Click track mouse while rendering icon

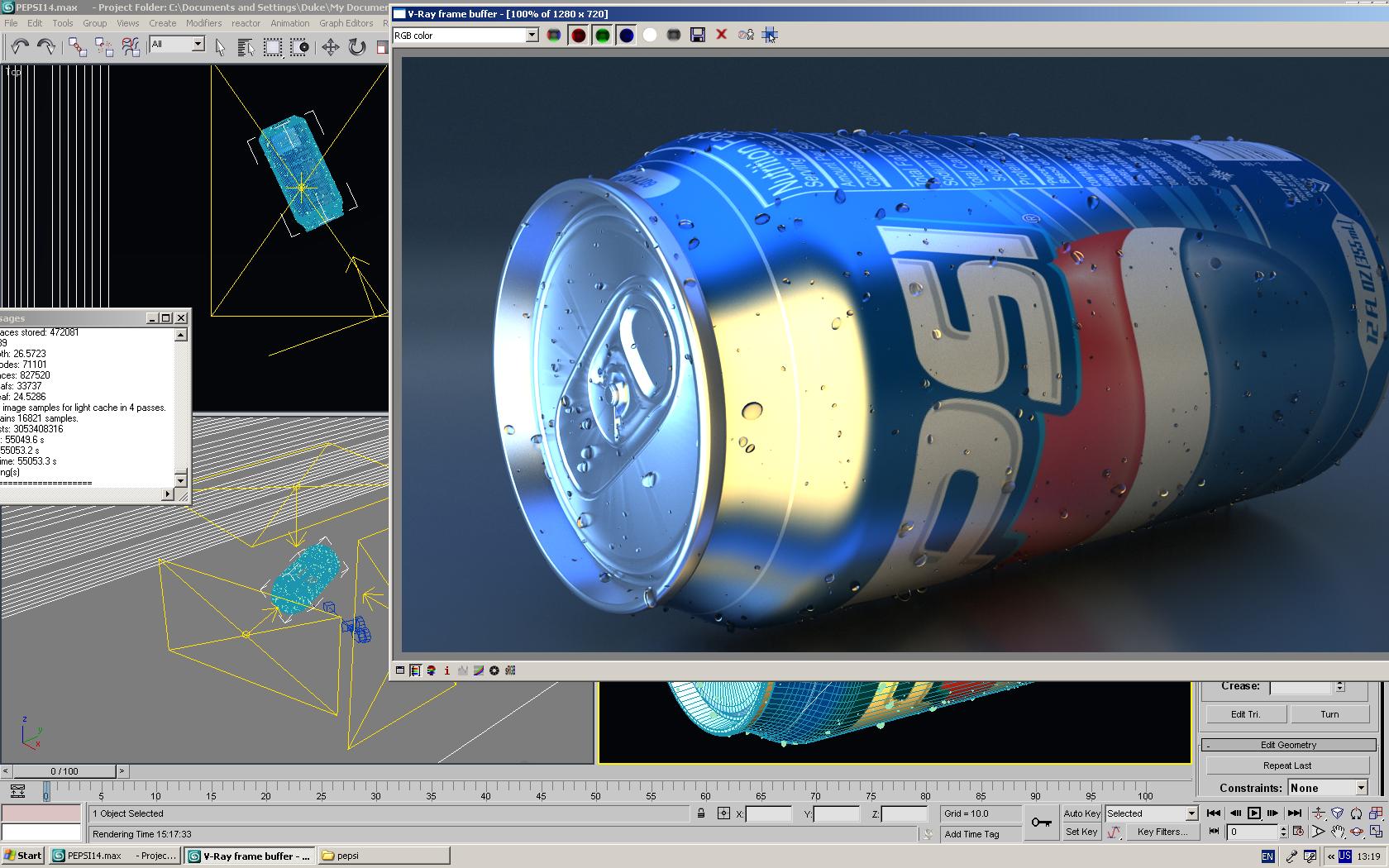pos(770,35)
